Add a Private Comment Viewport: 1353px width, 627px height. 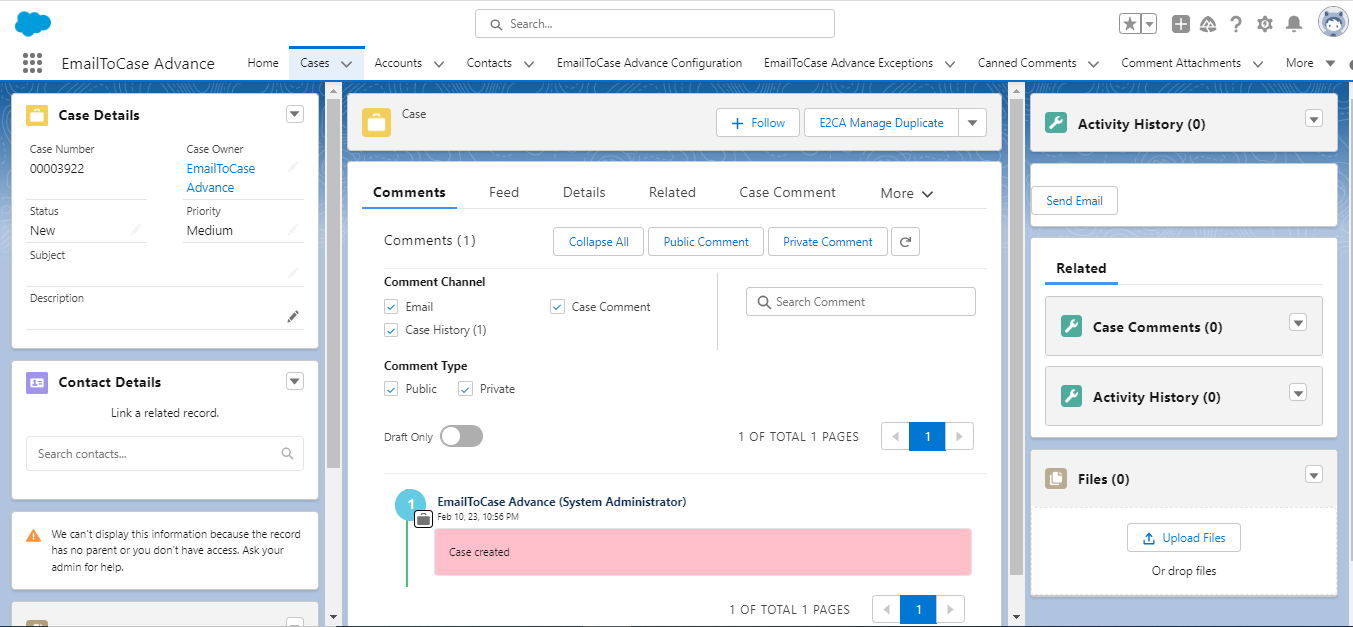(x=828, y=242)
